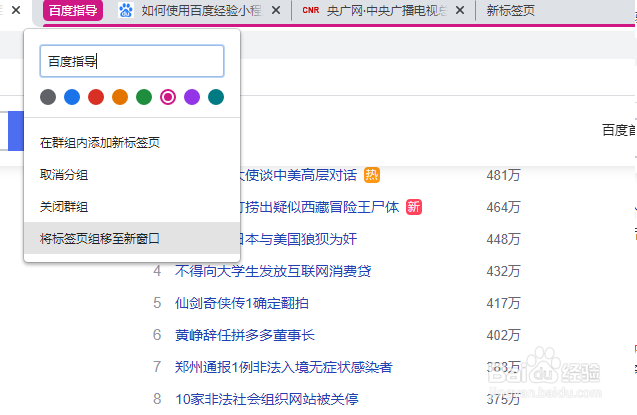Viewport: 637px width, 415px height.
Task: Click rank number 4 in hot list
Action: click(x=157, y=271)
